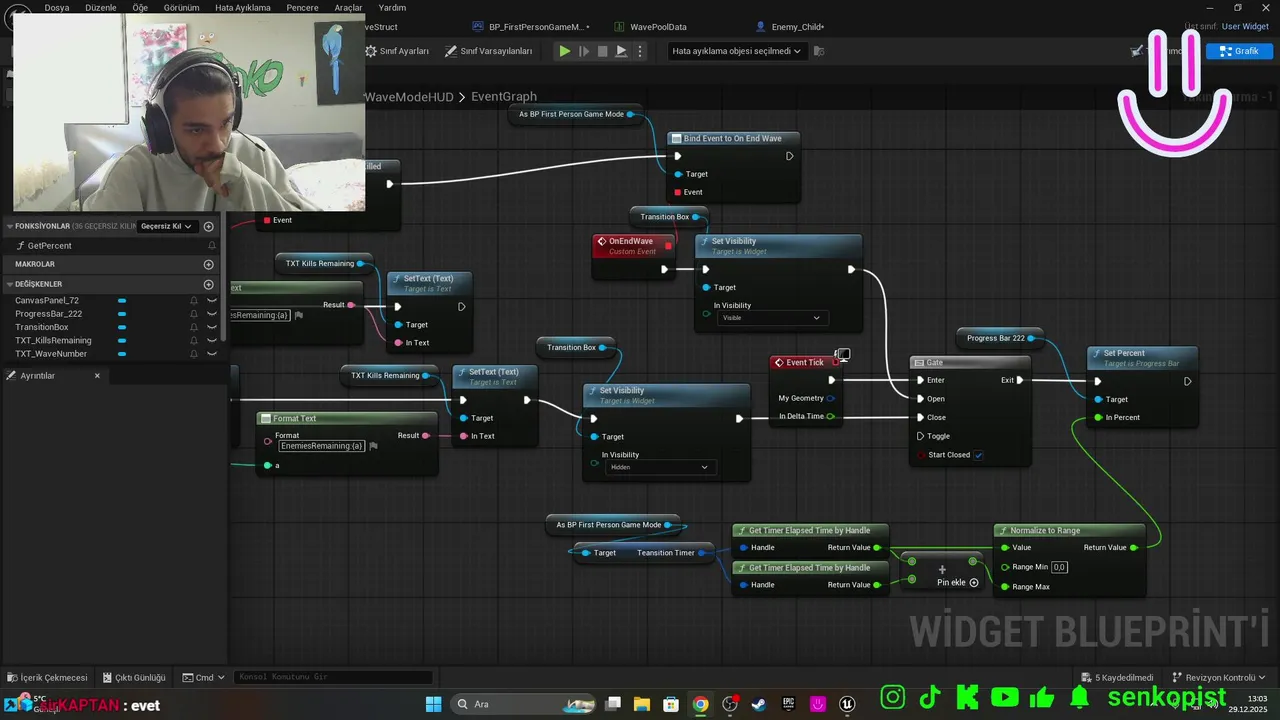This screenshot has height=720, width=1280.
Task: Toggle visibility eye for TransitionBox
Action: 211,327
